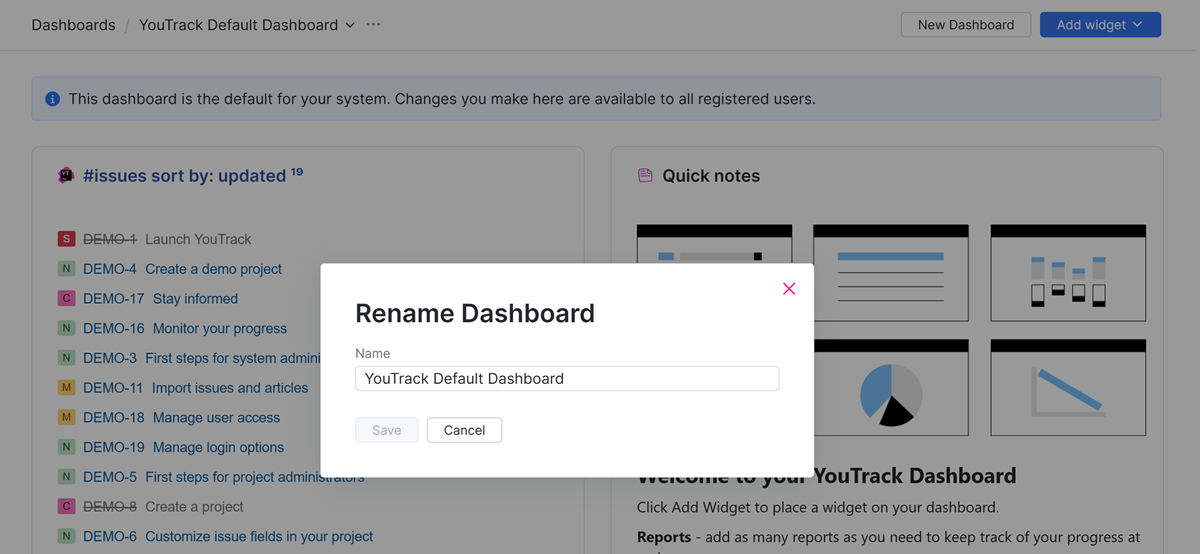Open issue DEMO-18 Manage user access
Image resolution: width=1200 pixels, height=554 pixels.
[181, 418]
